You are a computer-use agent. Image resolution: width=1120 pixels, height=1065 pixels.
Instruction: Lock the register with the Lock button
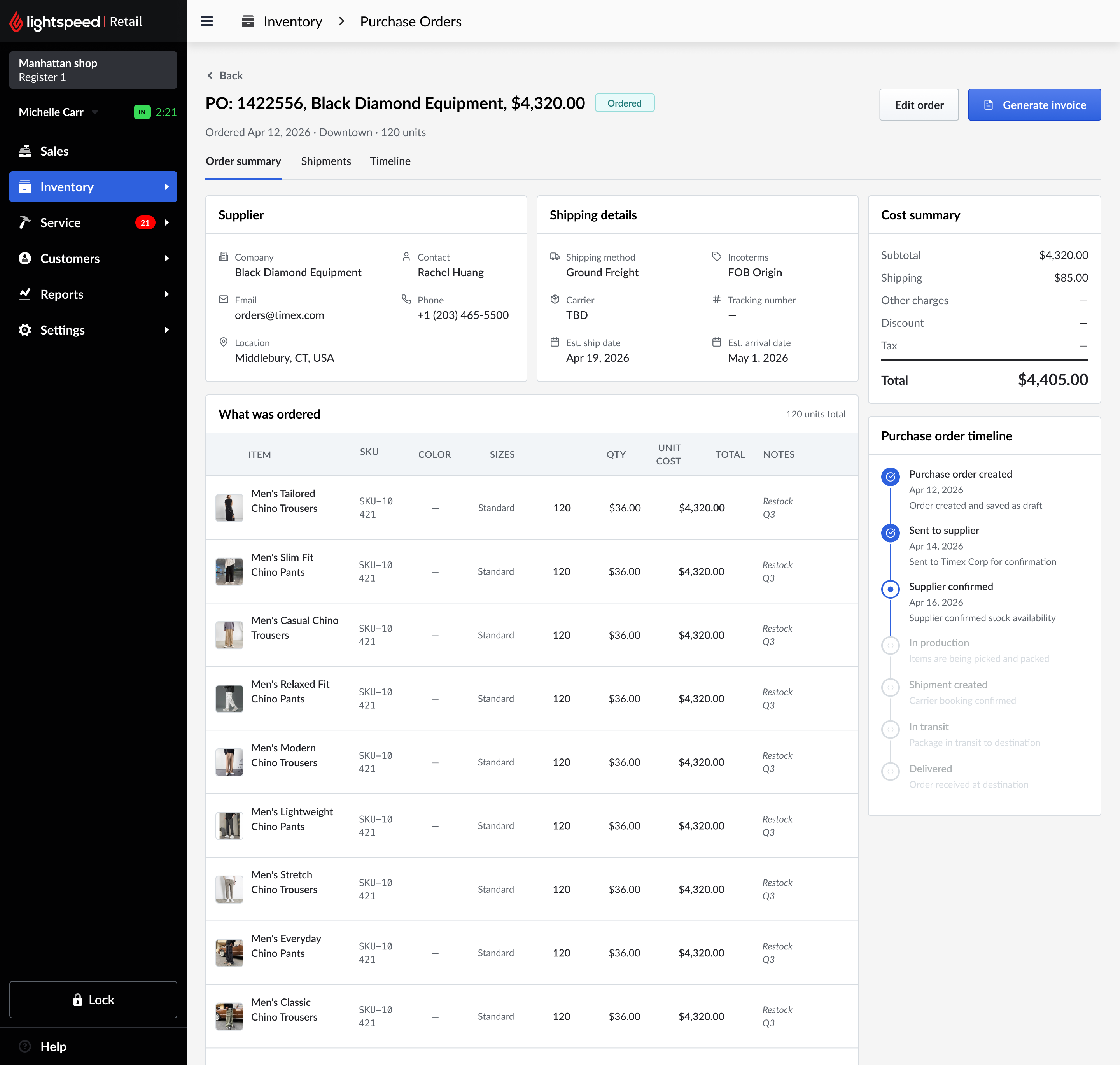click(93, 1000)
